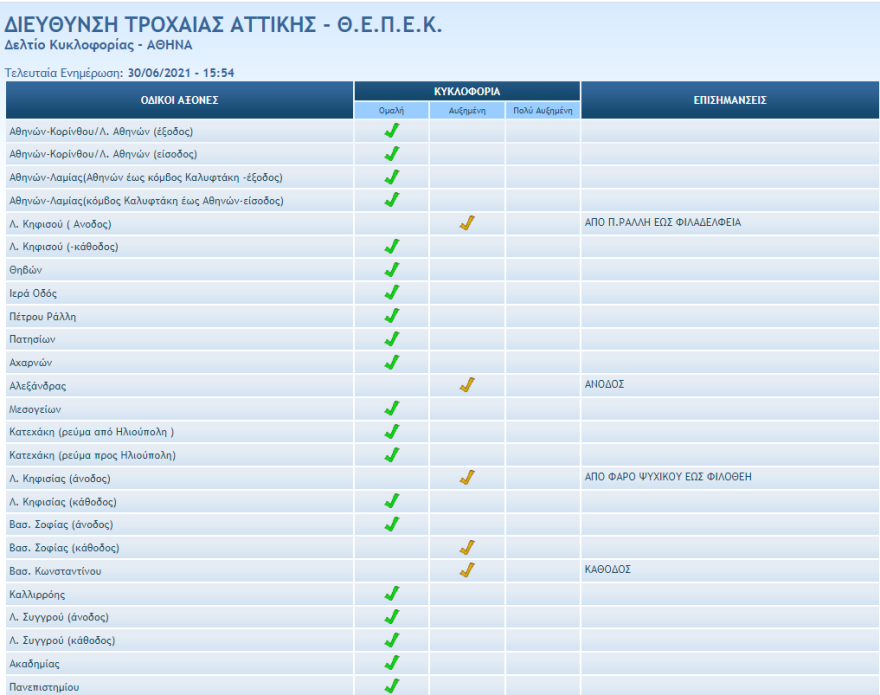Click orange checkmark for Βασ. Σοφίας (κάθοδος)
Screen dimensions: 880x695
coord(466,547)
